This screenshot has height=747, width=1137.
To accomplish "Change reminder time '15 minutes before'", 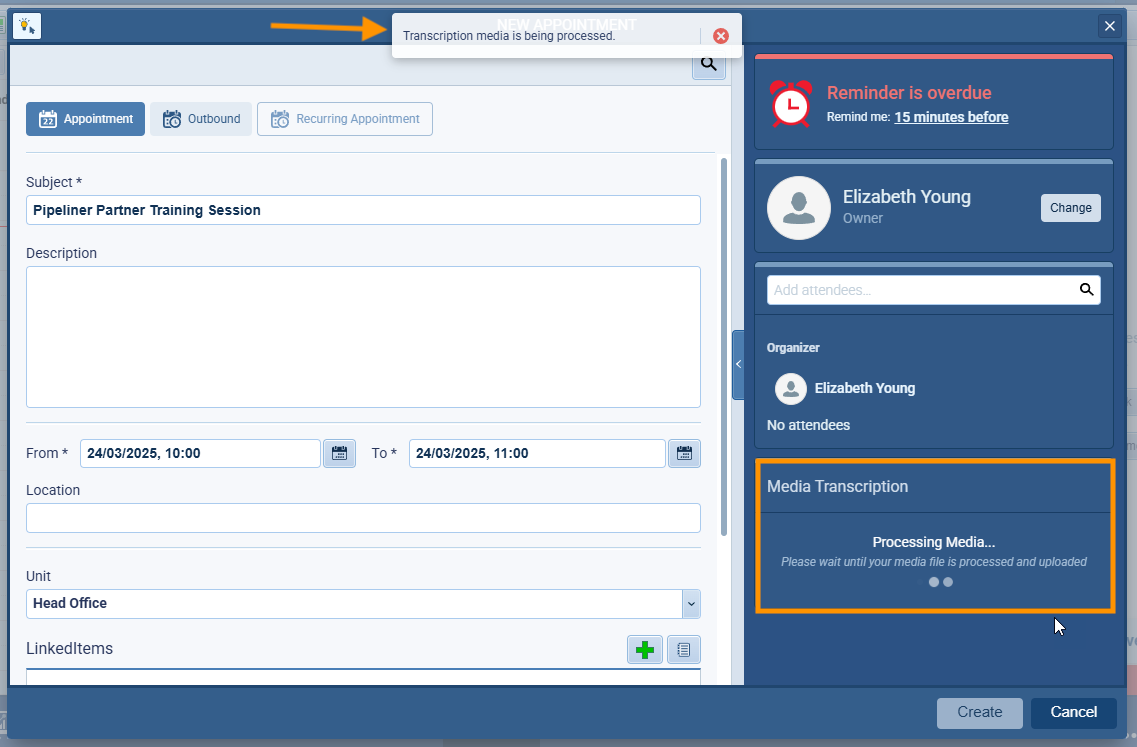I will click(x=951, y=117).
